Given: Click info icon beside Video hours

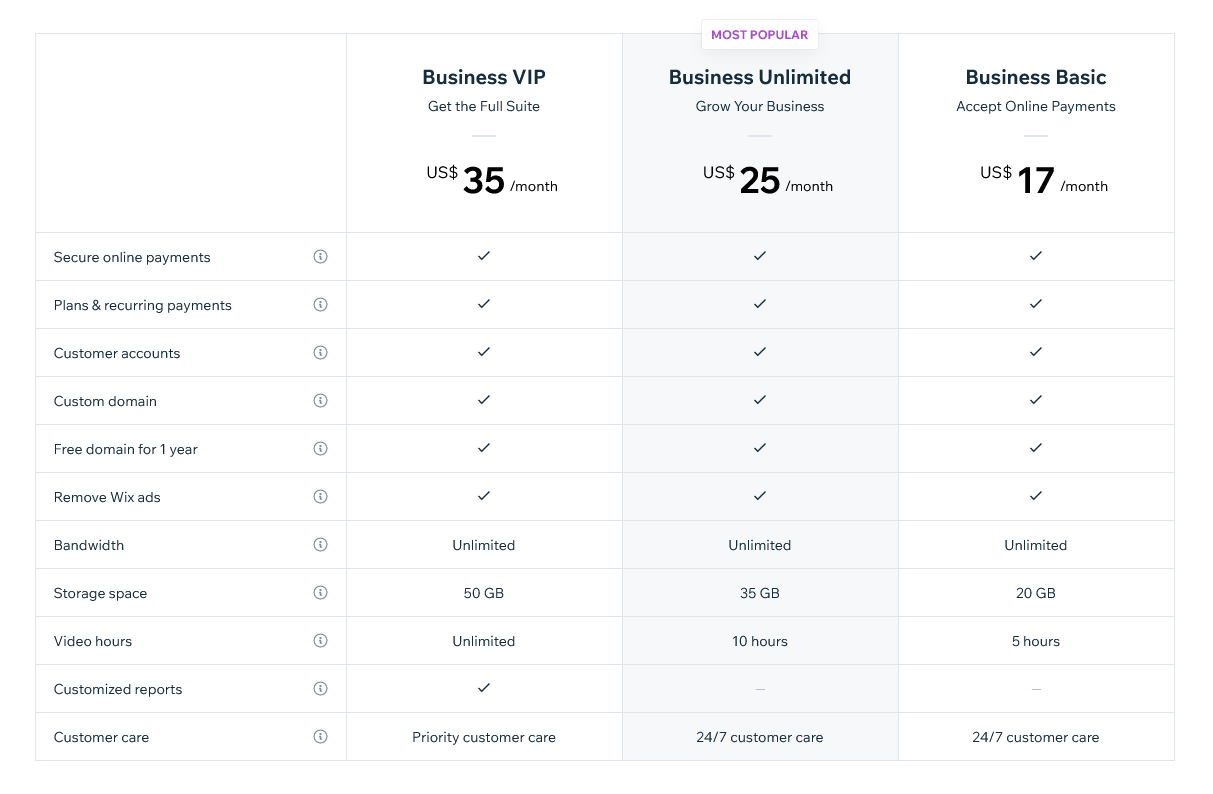Looking at the screenshot, I should pos(320,641).
